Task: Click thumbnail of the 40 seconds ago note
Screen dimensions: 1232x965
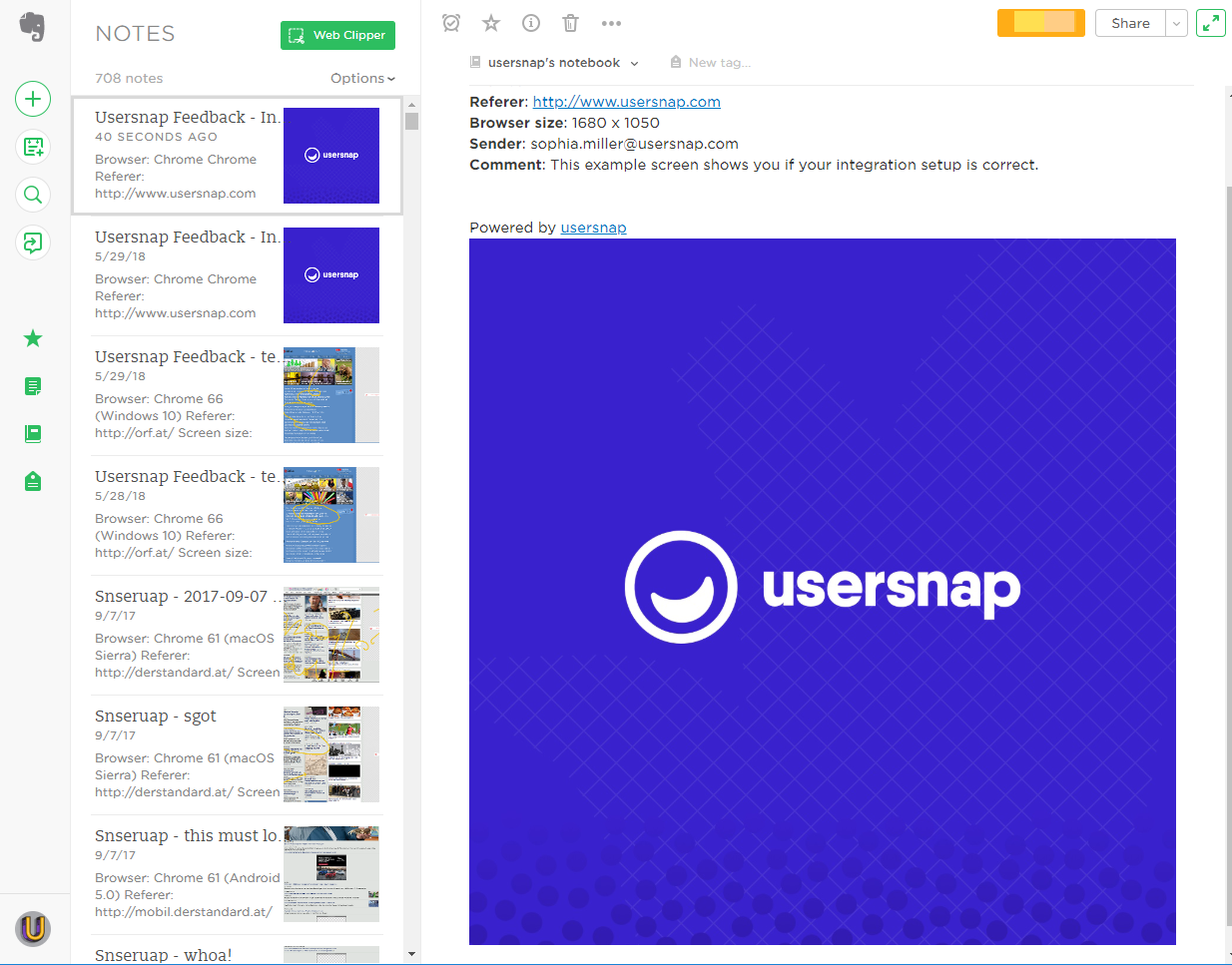Action: point(331,156)
